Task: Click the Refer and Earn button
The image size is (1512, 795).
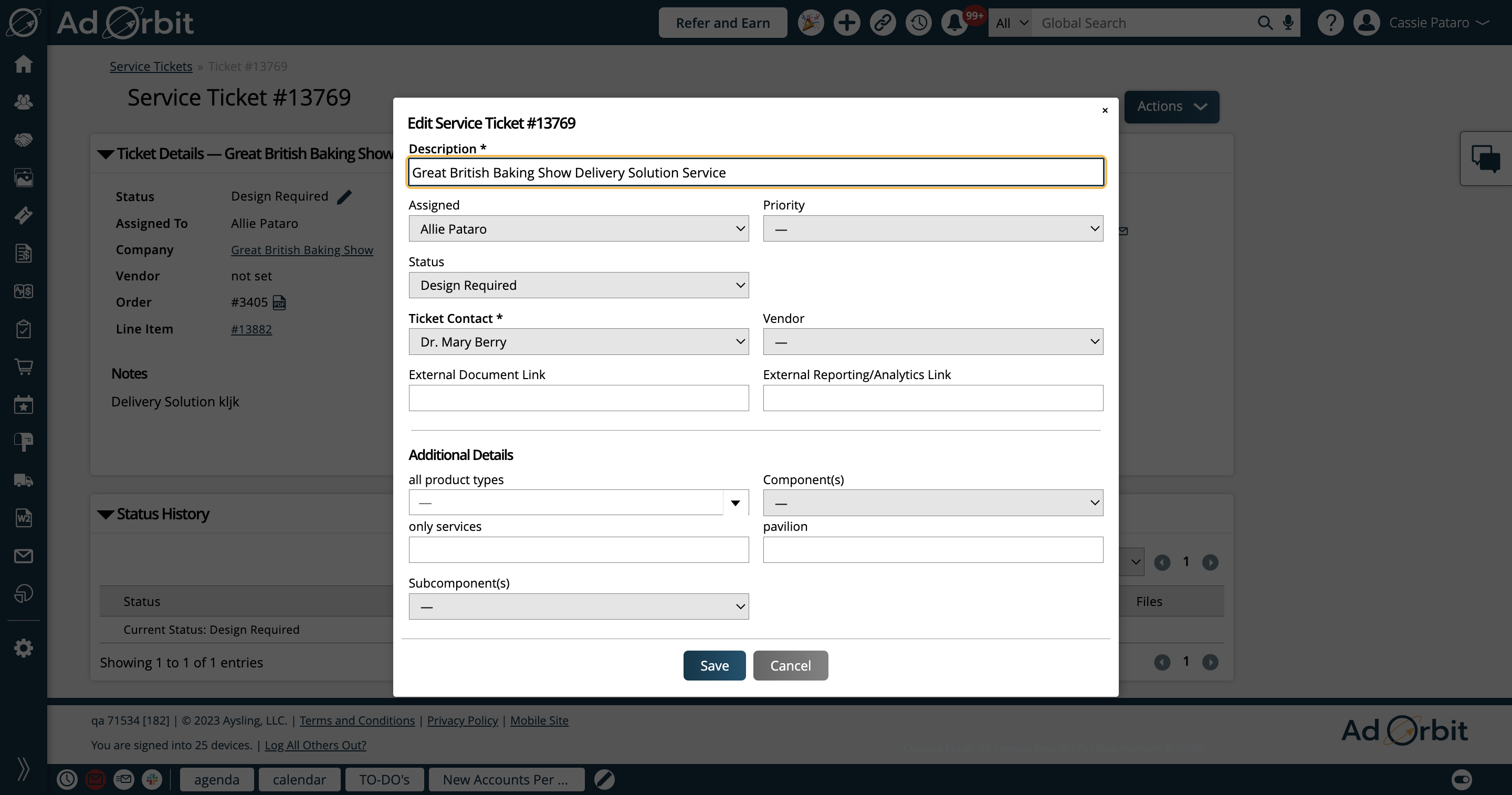Action: click(722, 23)
